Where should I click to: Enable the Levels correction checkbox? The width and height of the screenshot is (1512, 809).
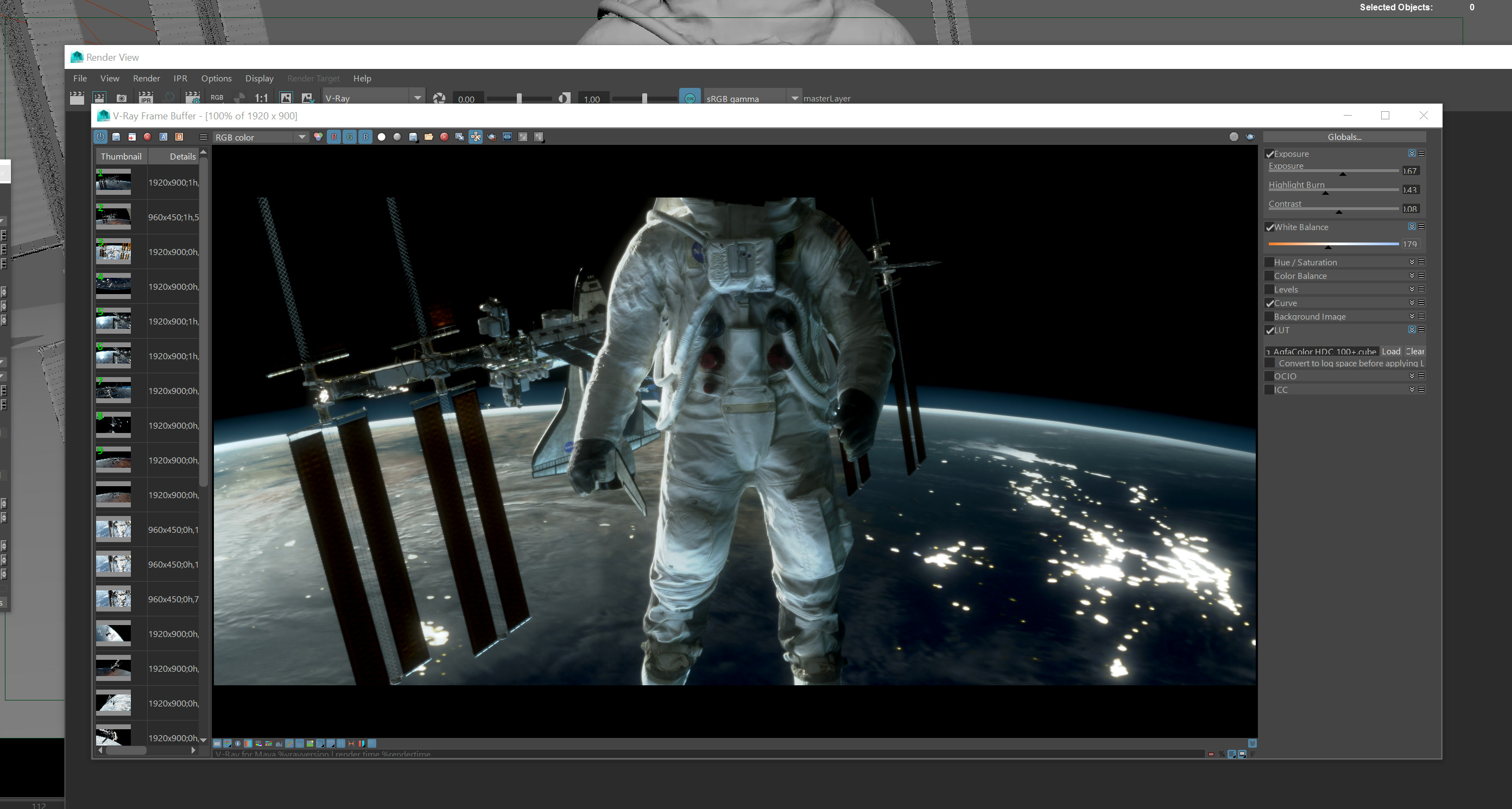(1269, 289)
